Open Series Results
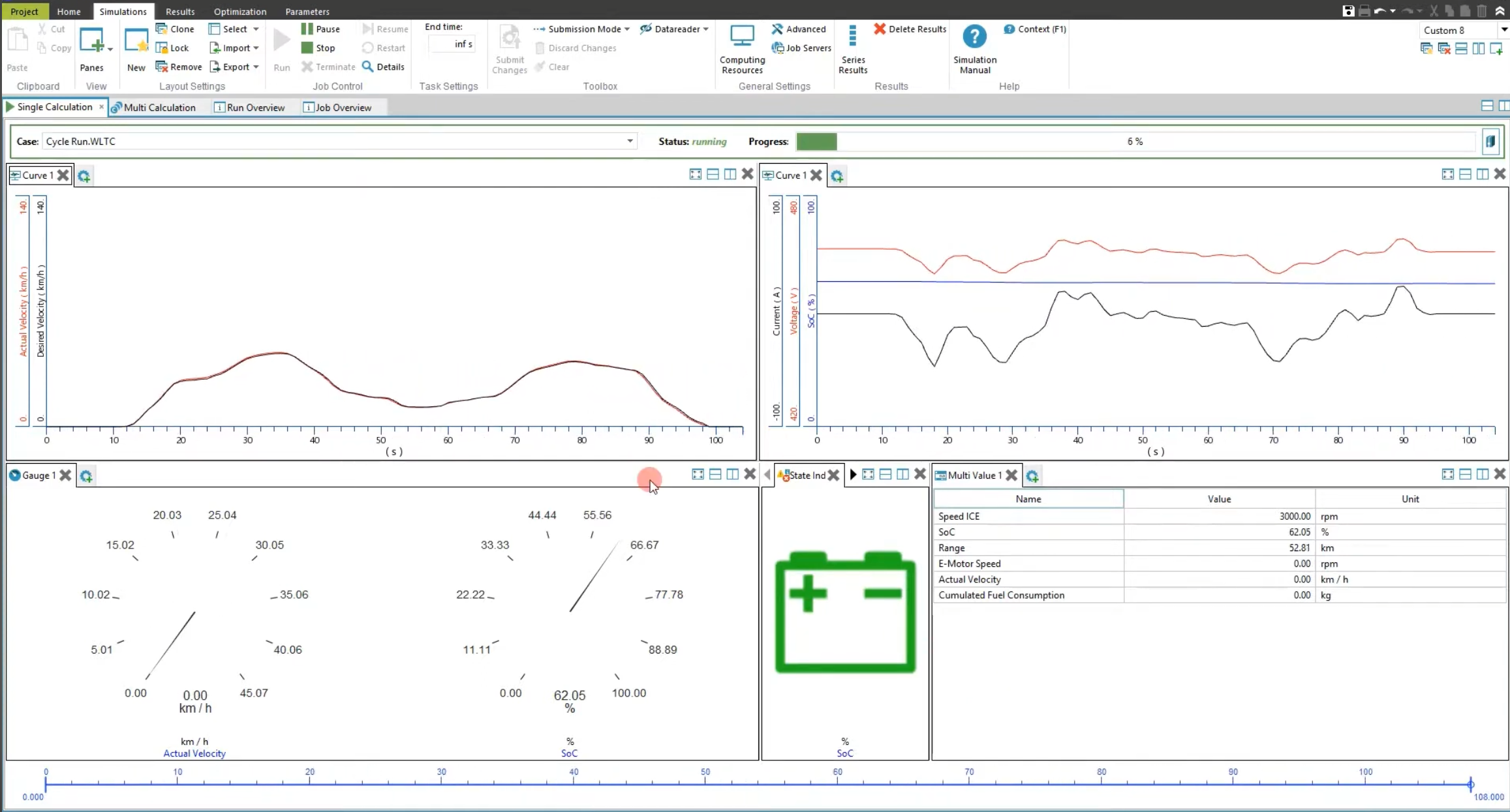The height and width of the screenshot is (812, 1510). click(x=852, y=48)
